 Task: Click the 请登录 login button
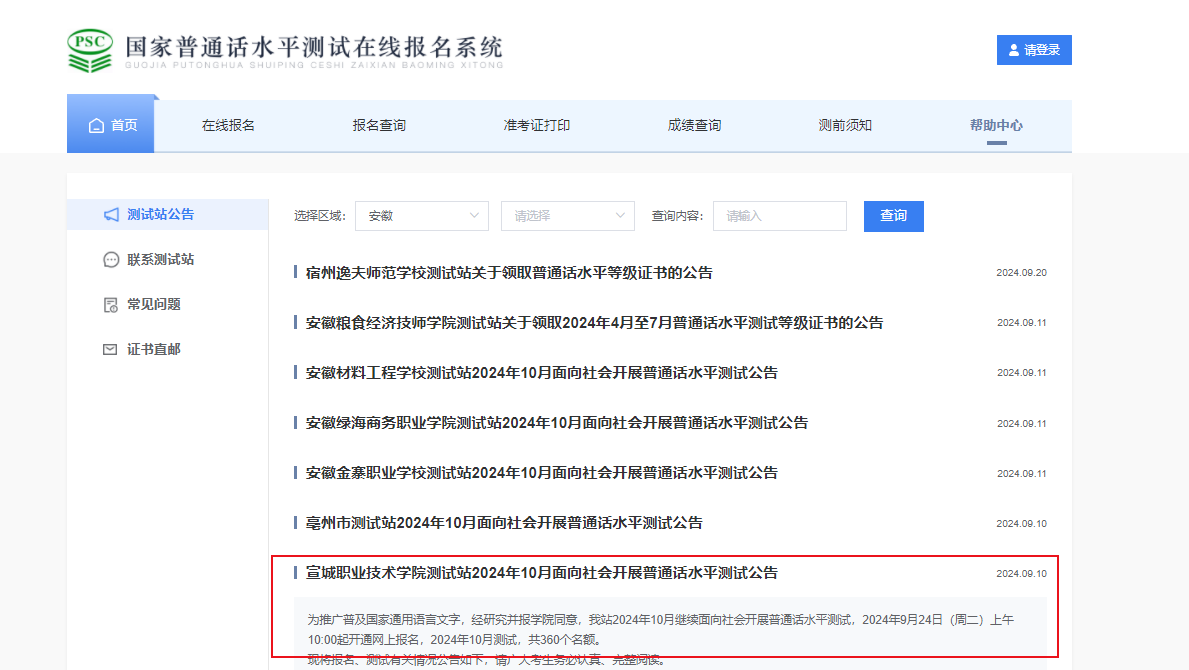tap(1034, 50)
